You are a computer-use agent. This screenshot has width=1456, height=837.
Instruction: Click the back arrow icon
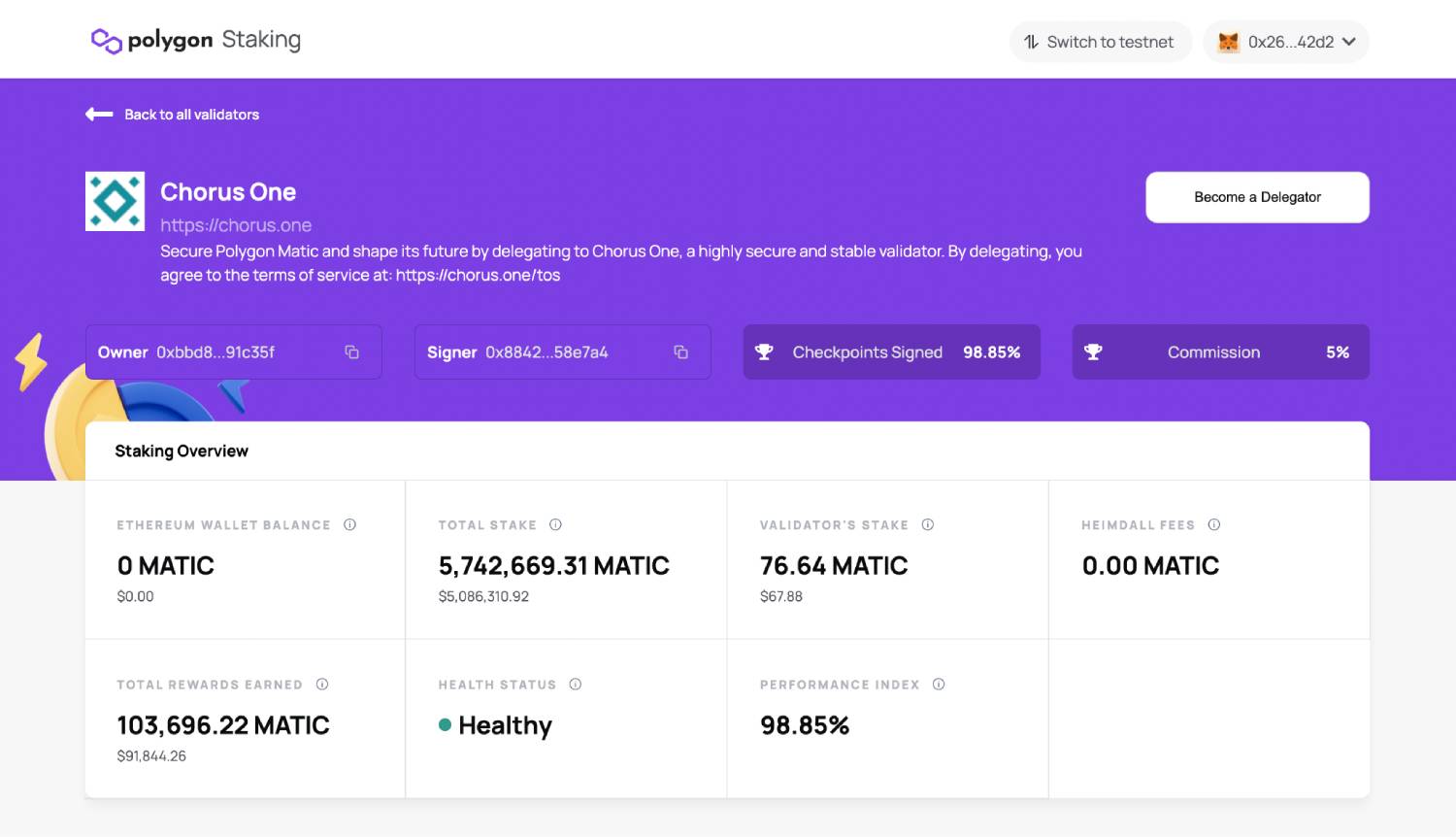click(99, 115)
